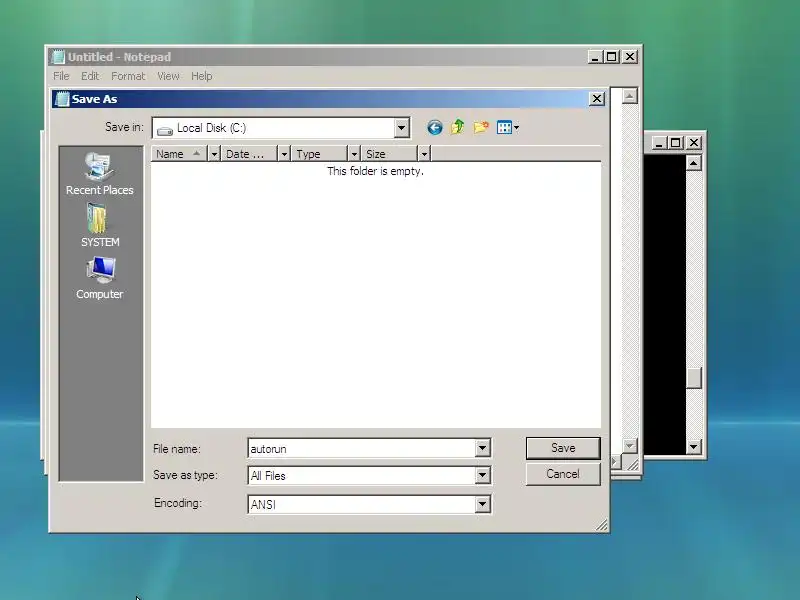The width and height of the screenshot is (800, 600).
Task: Expand the Save as type dropdown
Action: (482, 476)
